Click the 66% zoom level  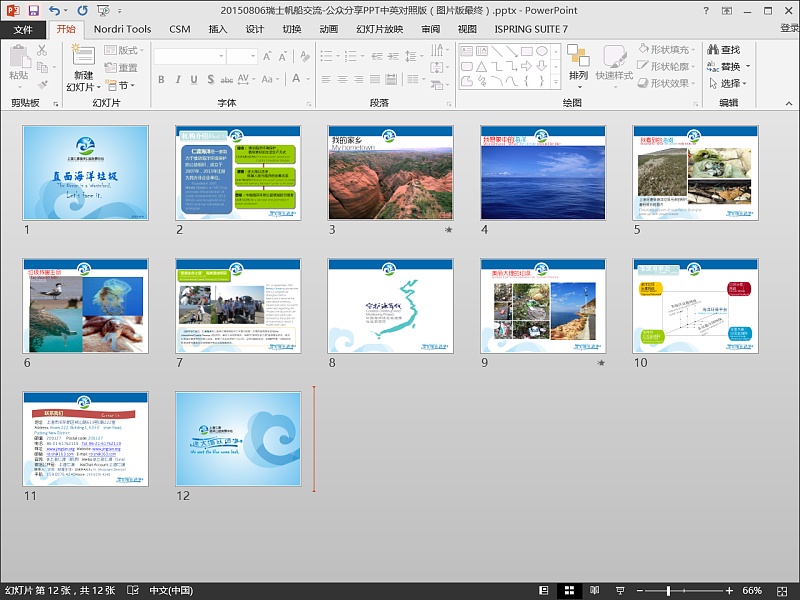(752, 591)
